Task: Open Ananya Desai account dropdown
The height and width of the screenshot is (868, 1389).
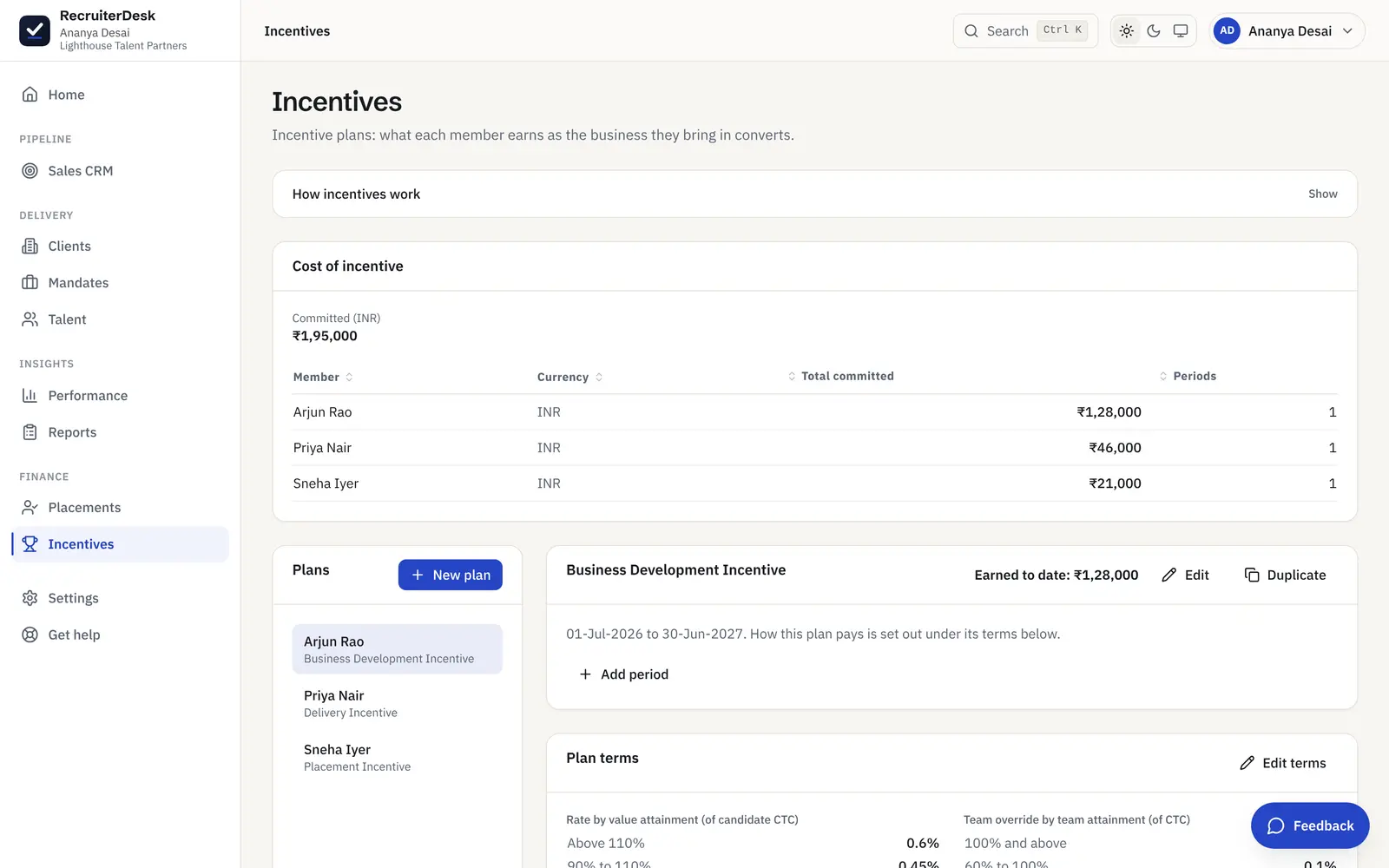Action: tap(1287, 30)
